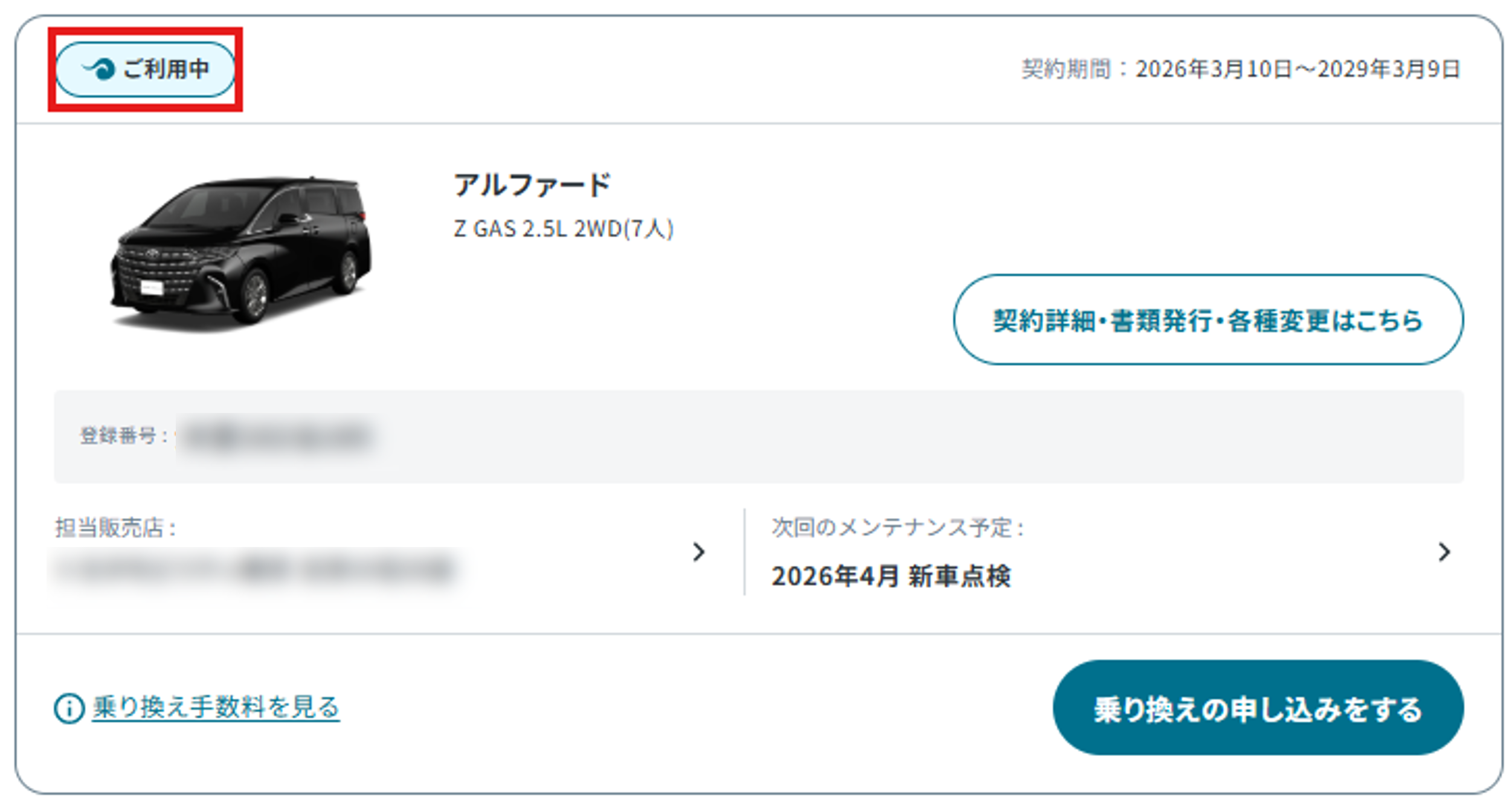Screen dimensions: 1512x803
Task: Expand 担当販売店 details chevron
Action: pos(698,551)
